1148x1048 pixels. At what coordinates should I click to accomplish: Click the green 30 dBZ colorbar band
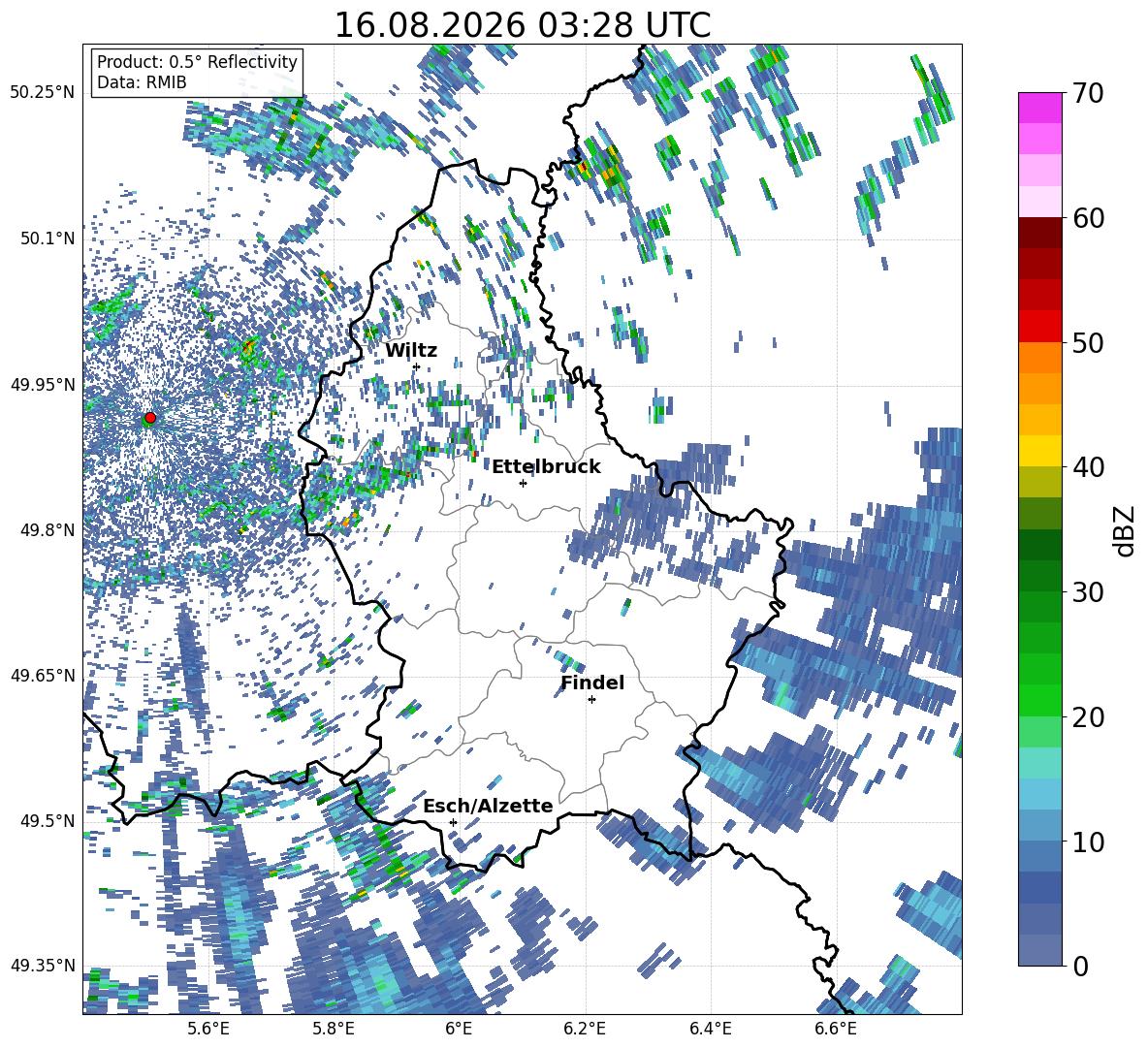tap(1039, 607)
